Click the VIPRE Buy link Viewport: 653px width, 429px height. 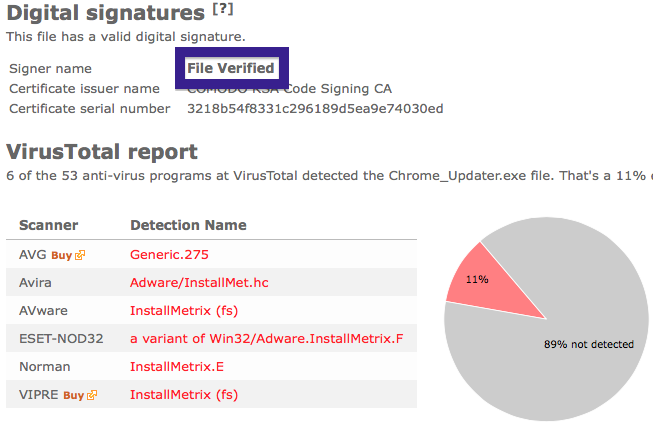[74, 395]
